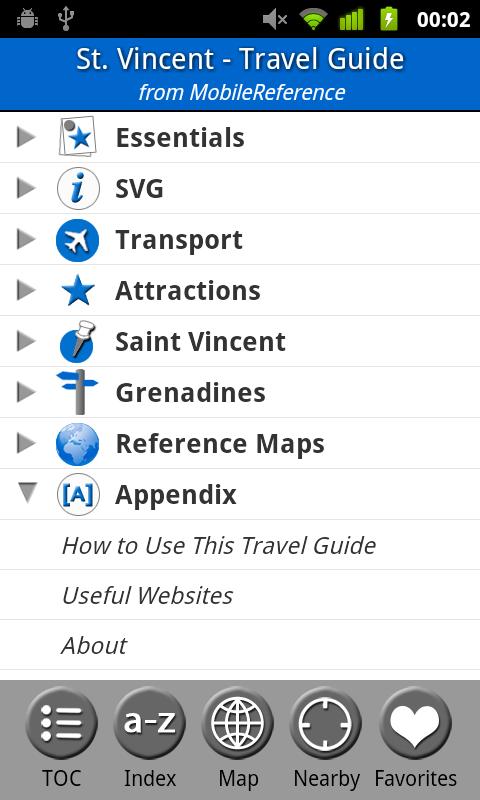Tap the signpost Grenadines icon
Screen dimensions: 480x800
(78, 391)
